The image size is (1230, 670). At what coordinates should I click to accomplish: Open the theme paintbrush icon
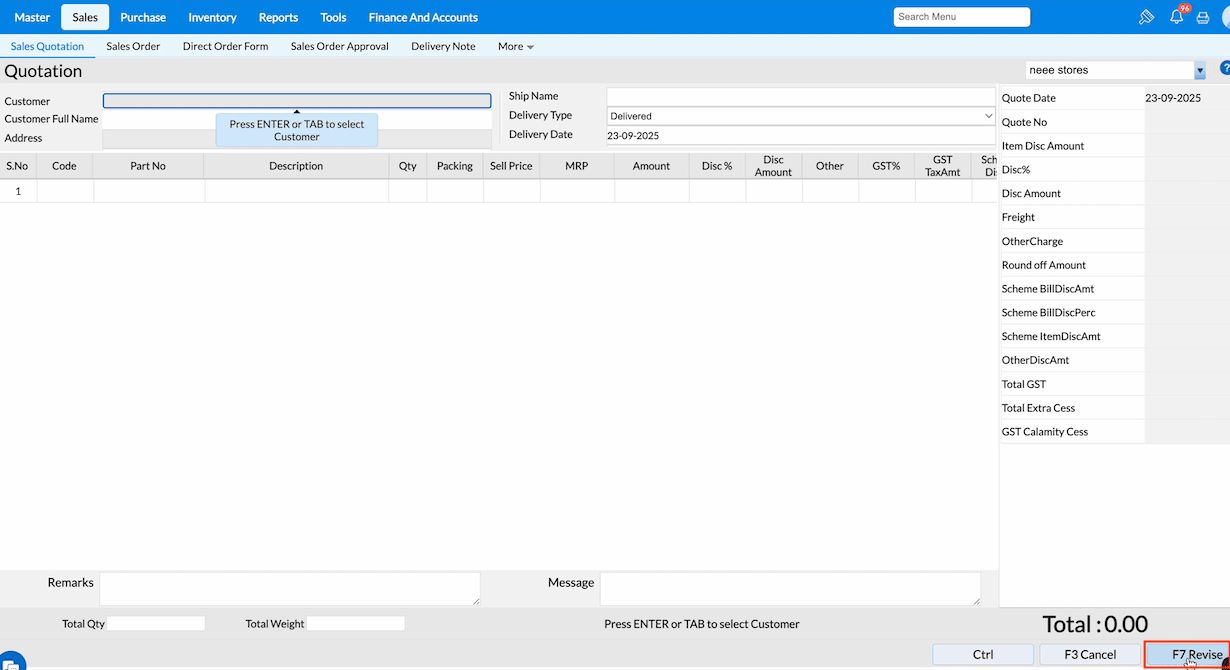(1147, 17)
